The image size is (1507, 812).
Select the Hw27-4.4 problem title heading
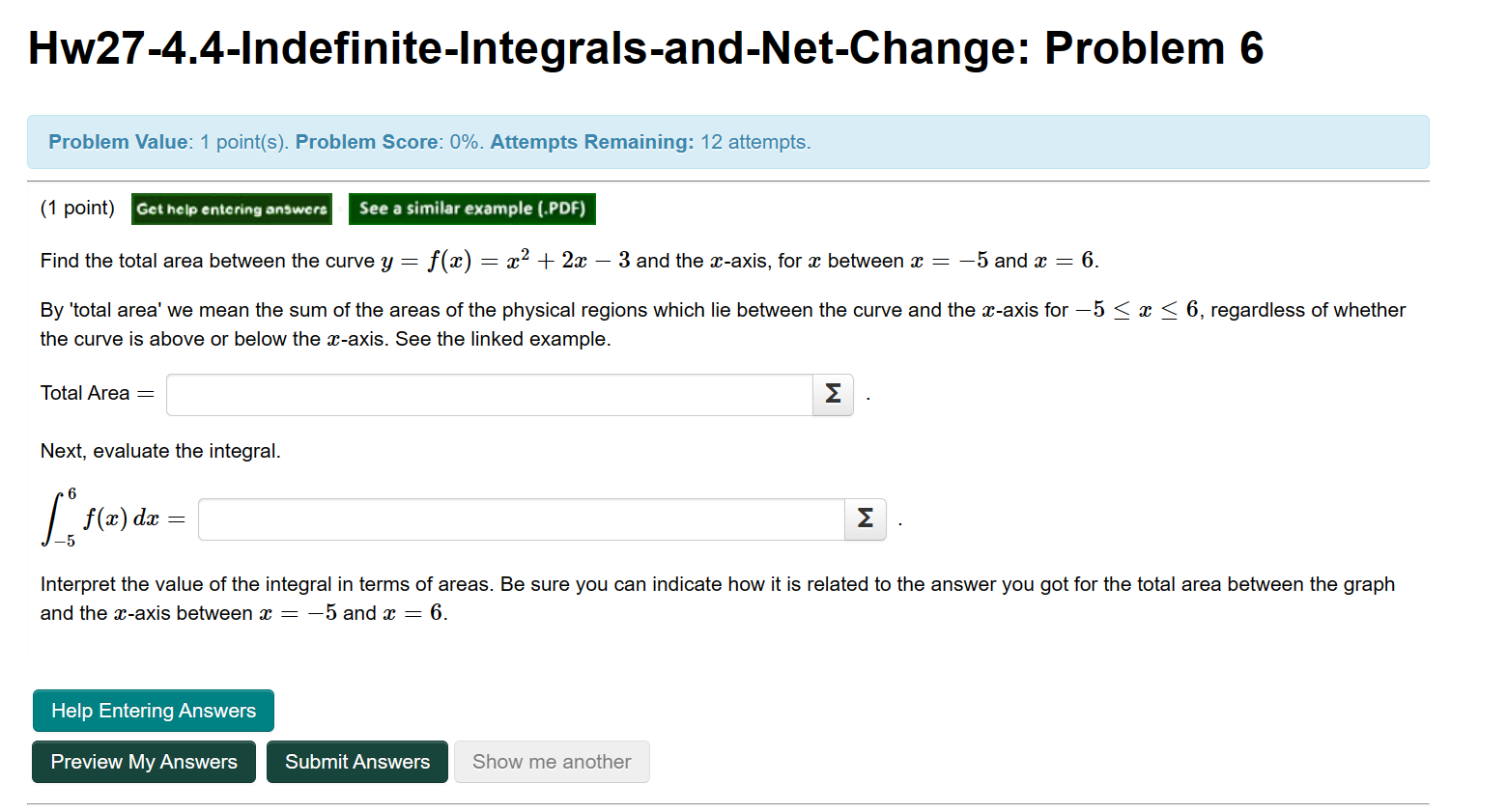[644, 47]
